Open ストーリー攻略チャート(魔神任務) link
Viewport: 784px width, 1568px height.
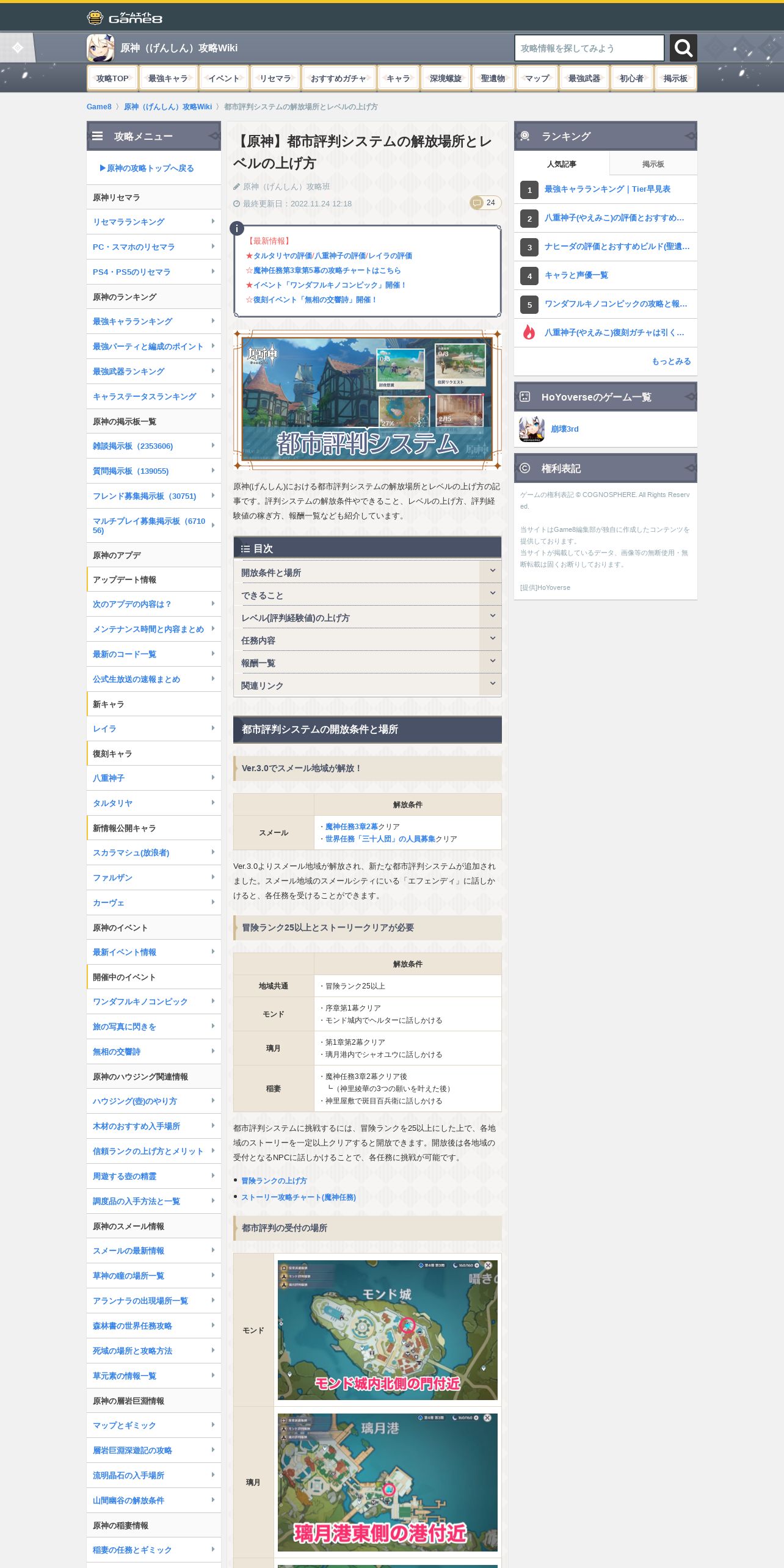tap(298, 1197)
